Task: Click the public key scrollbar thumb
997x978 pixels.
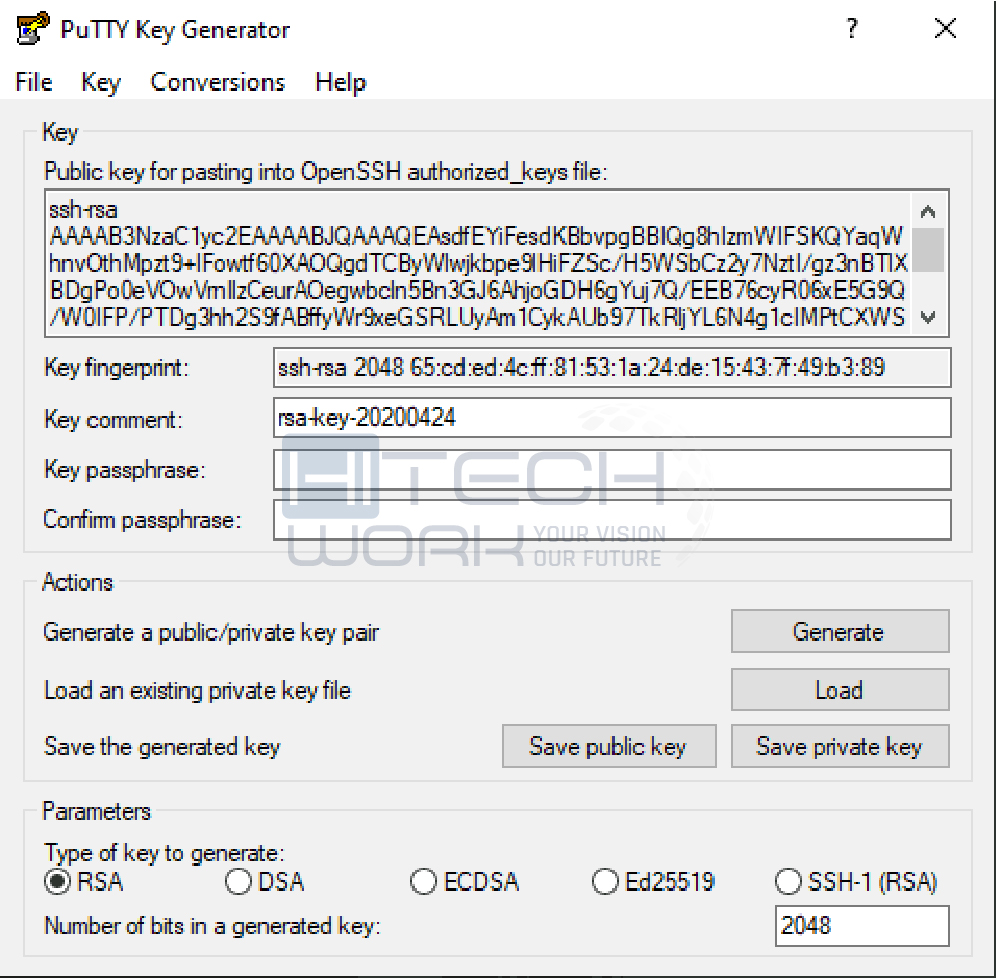Action: (928, 250)
